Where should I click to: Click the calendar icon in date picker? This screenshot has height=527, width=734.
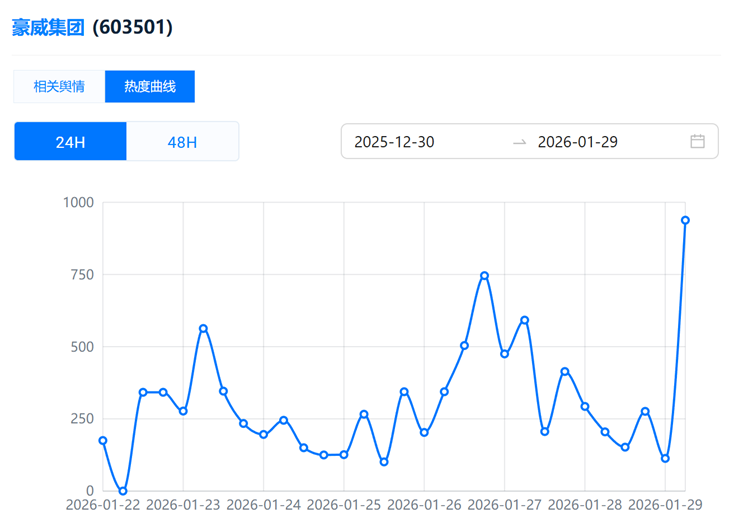click(697, 141)
